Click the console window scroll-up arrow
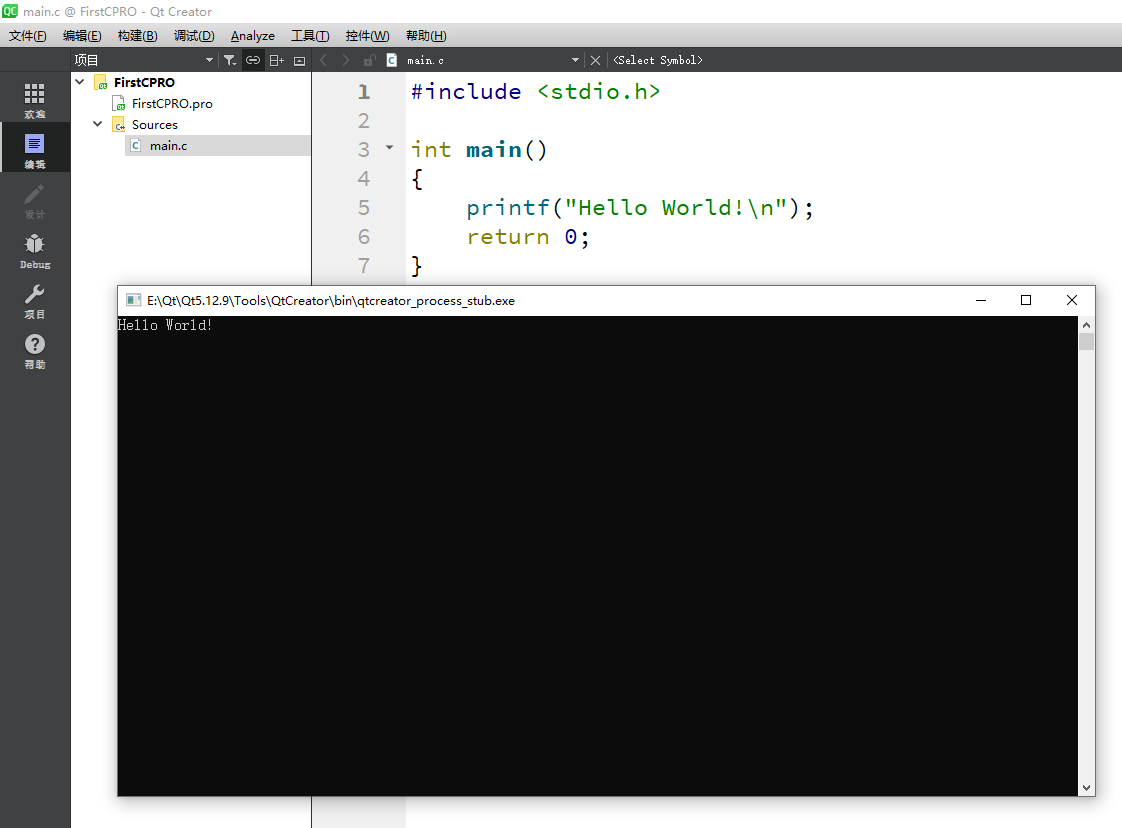 coord(1086,325)
